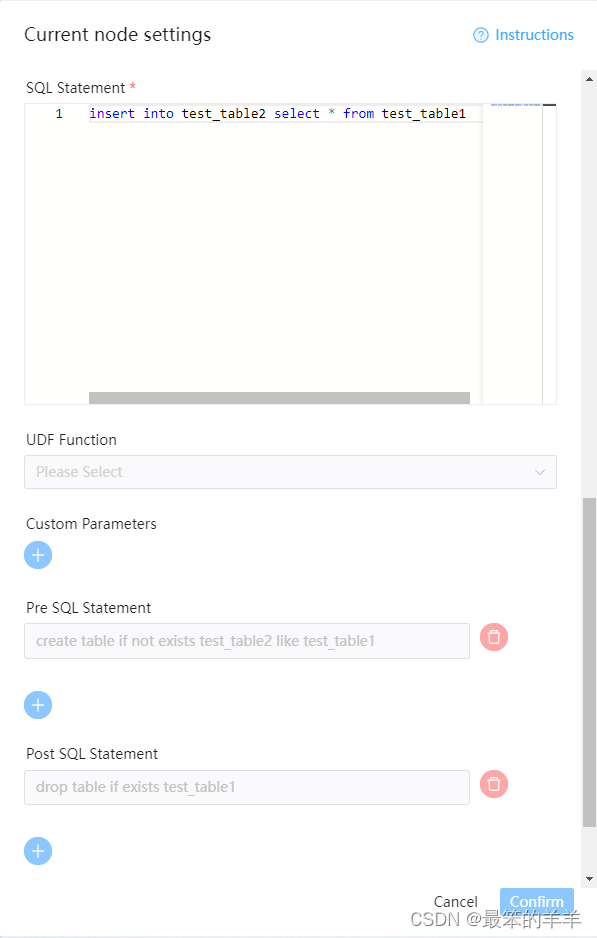Screen dimensions: 597x938
Task: Click the scroll down arrow of panel
Action: coord(589,879)
